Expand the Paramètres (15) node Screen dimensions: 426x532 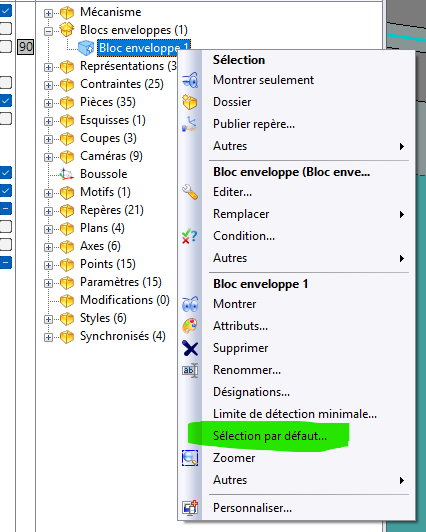[48, 283]
